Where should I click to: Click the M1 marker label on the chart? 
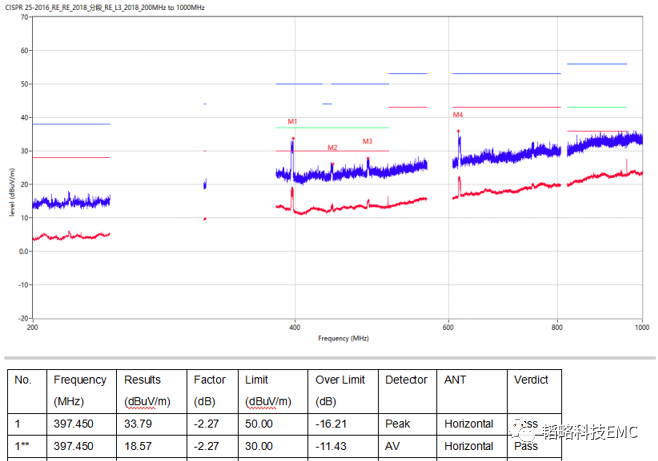coord(293,122)
